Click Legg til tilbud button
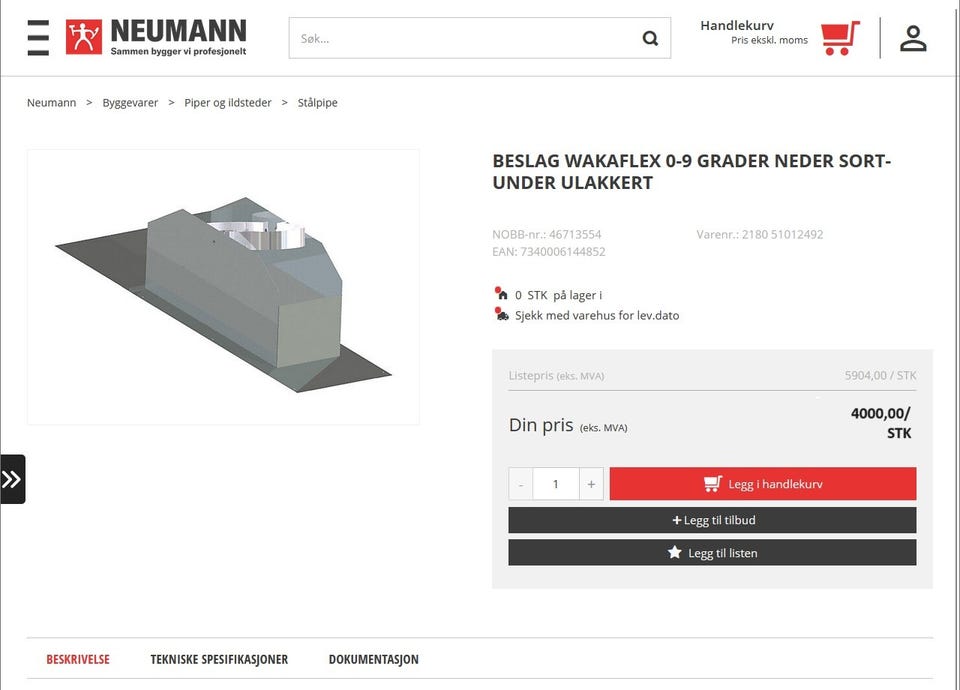960x690 pixels. tap(712, 520)
